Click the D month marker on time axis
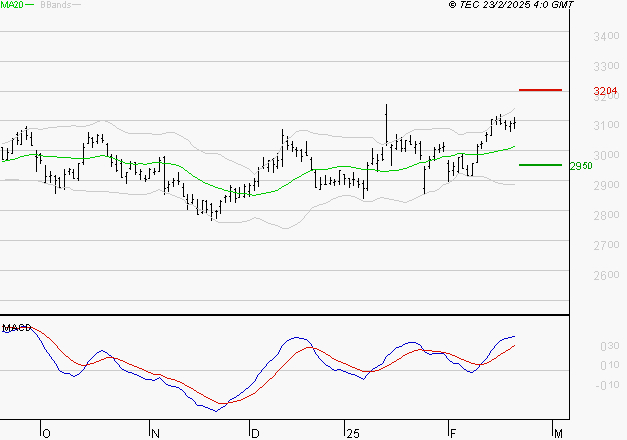Screen dimensions: 627x440 tap(255, 434)
